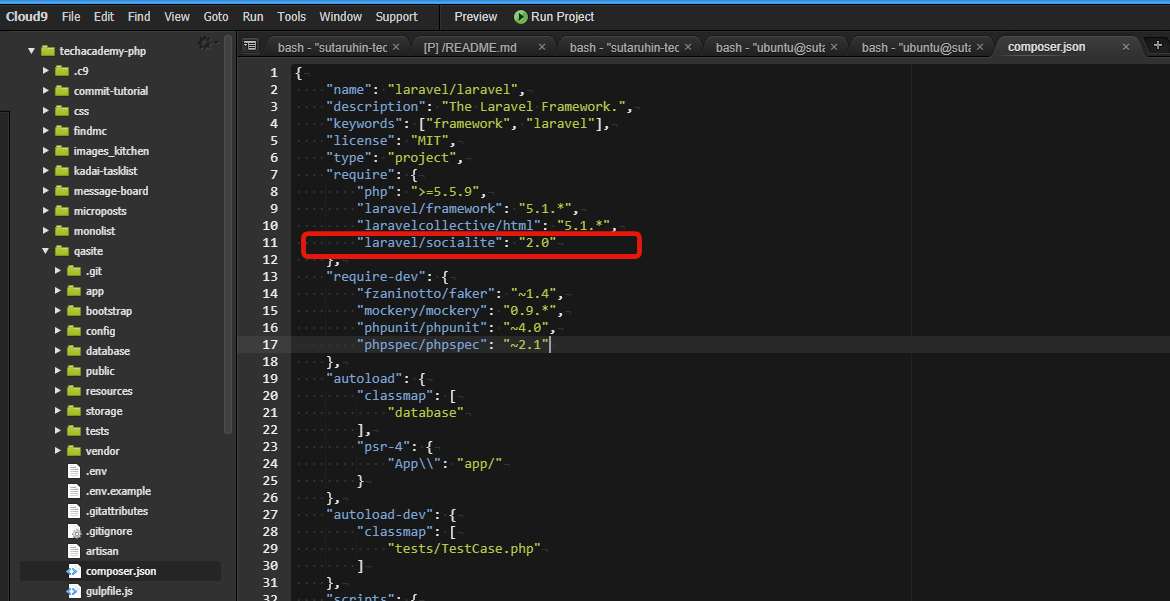Select the resources folder
Viewport: 1170px width, 601px height.
pyautogui.click(x=109, y=391)
